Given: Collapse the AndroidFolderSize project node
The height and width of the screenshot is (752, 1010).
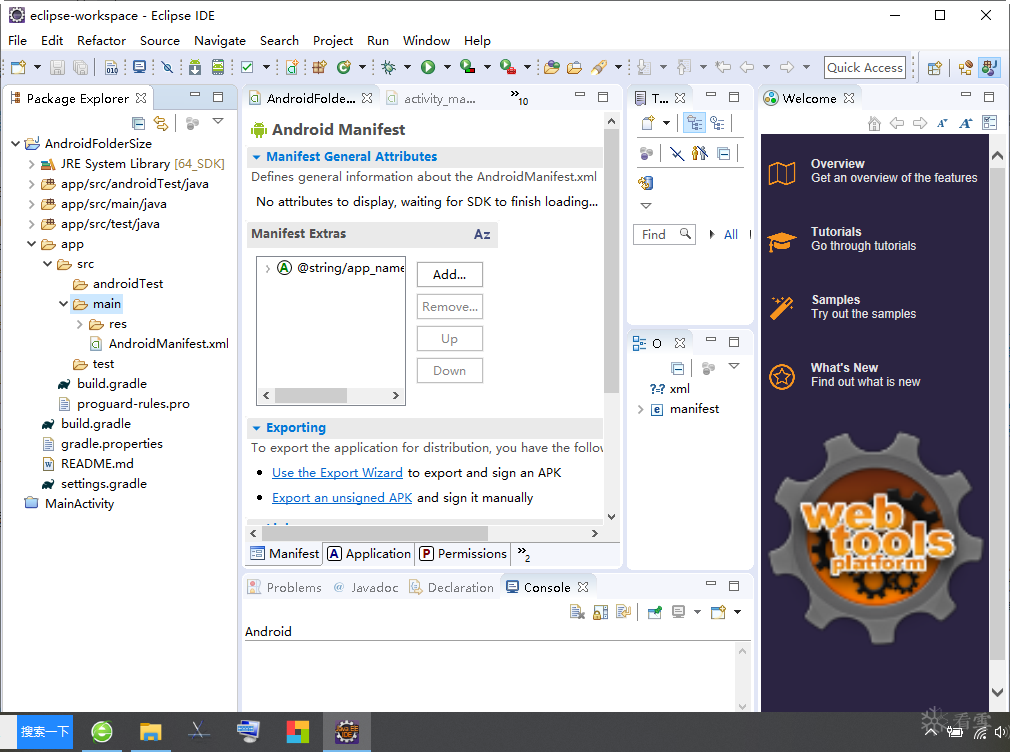Looking at the screenshot, I should click(x=15, y=144).
